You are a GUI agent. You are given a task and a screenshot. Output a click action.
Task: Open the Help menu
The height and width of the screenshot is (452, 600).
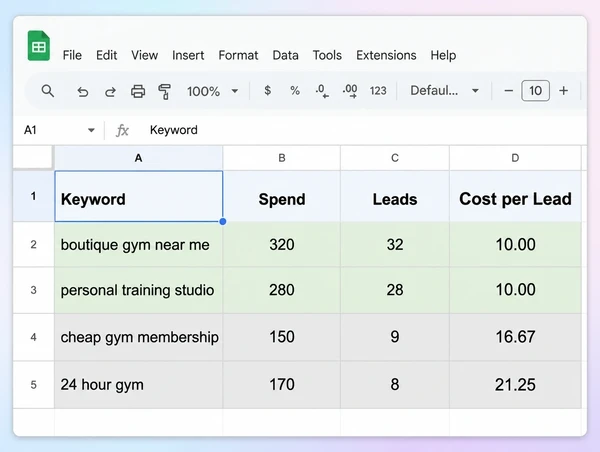(x=443, y=55)
